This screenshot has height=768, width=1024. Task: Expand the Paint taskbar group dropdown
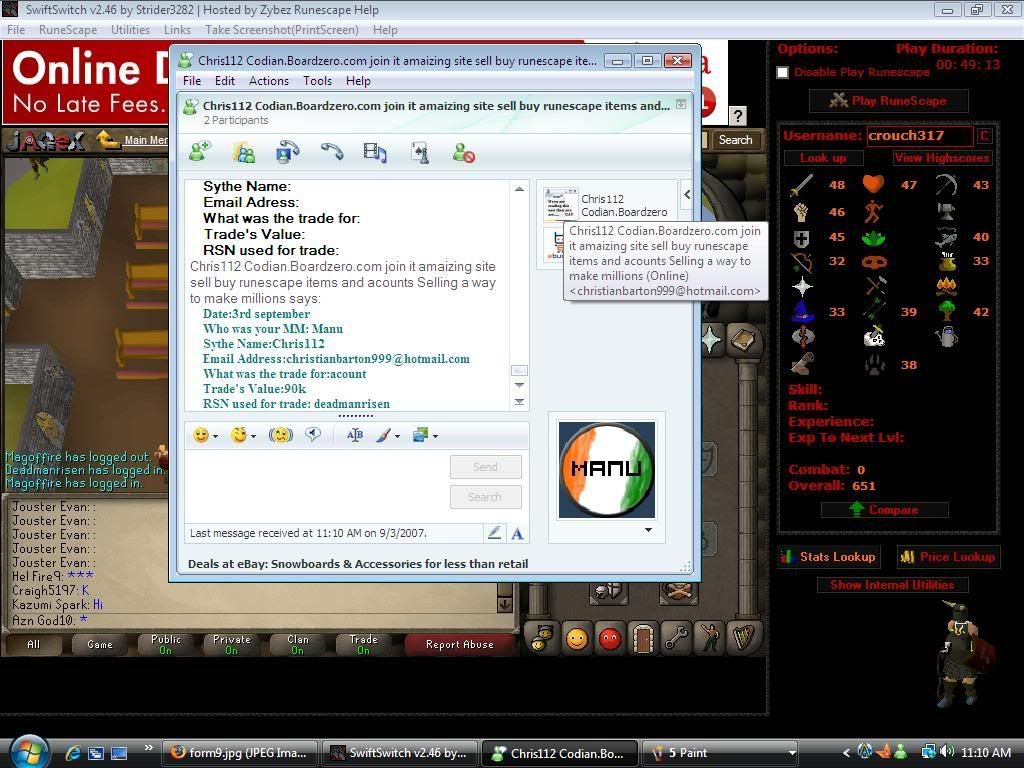792,753
